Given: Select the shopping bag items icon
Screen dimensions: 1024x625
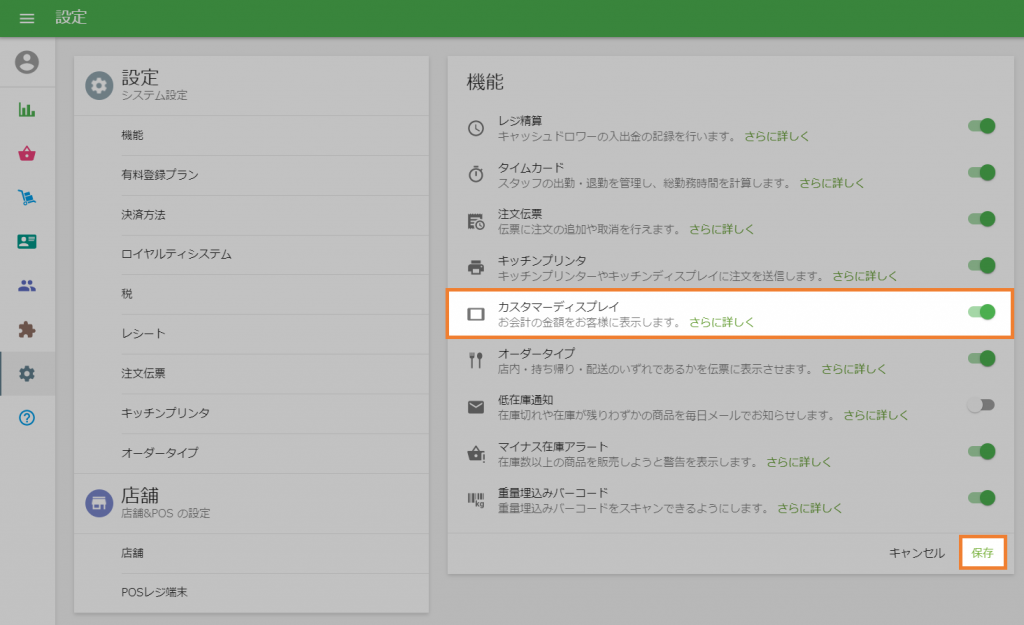Looking at the screenshot, I should 27,154.
